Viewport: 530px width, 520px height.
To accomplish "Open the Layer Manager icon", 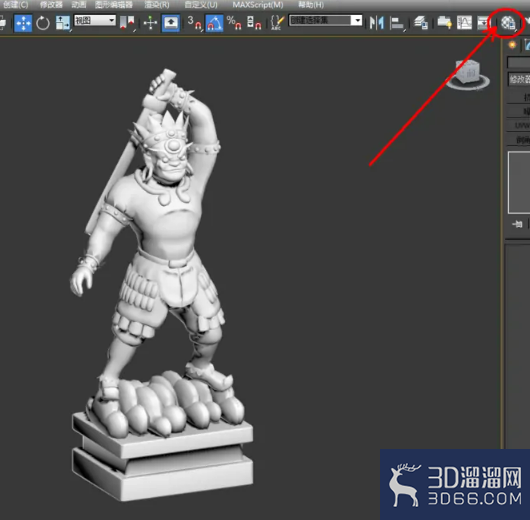I will pos(421,23).
